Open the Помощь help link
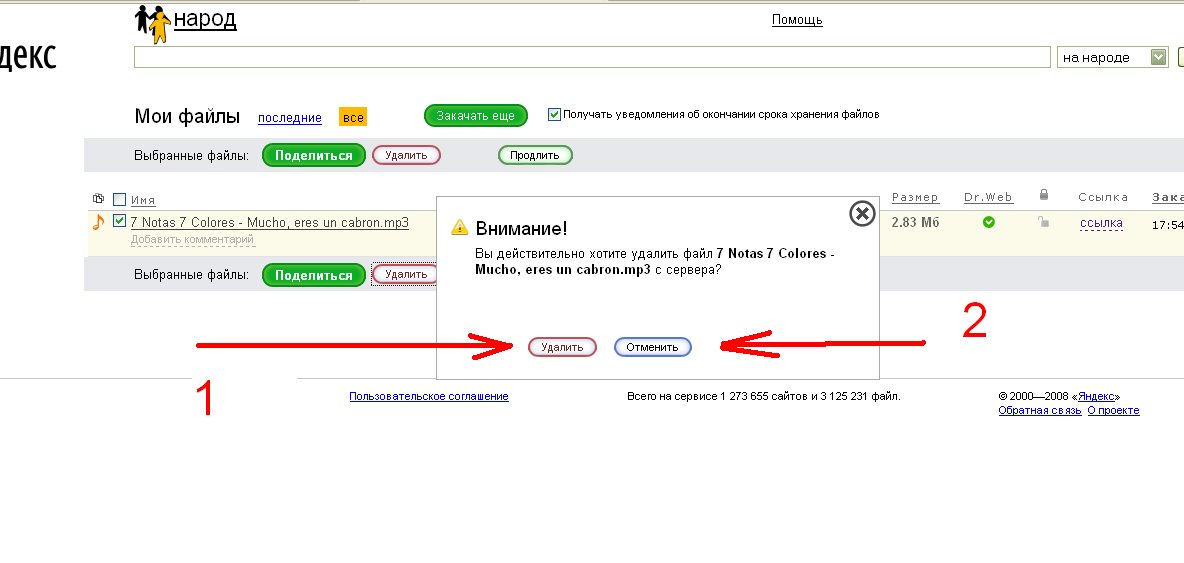 pos(797,20)
